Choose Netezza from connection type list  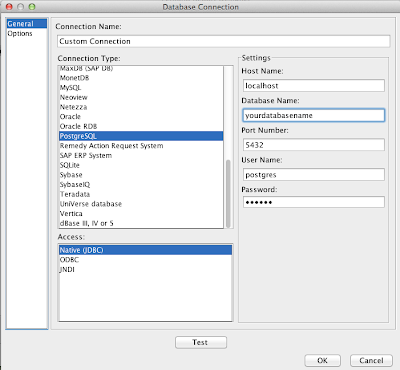coord(141,107)
